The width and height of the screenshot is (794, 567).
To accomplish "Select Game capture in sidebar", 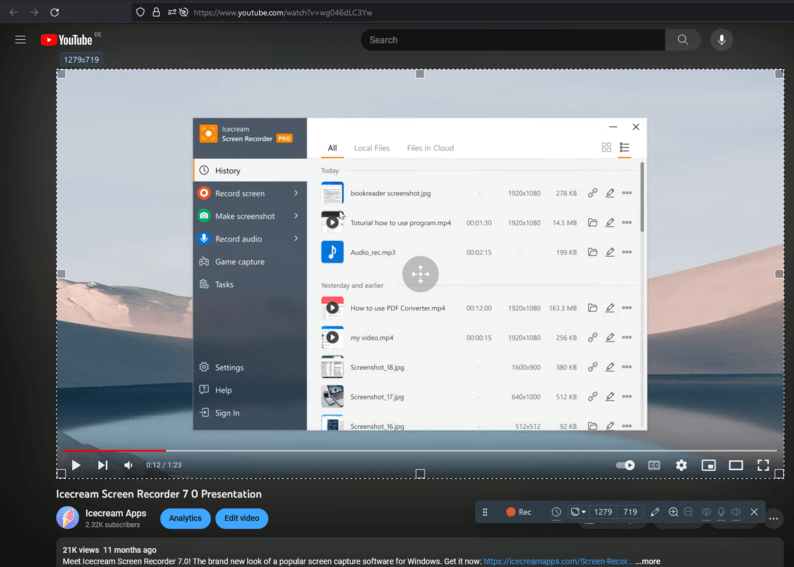I will pos(250,262).
